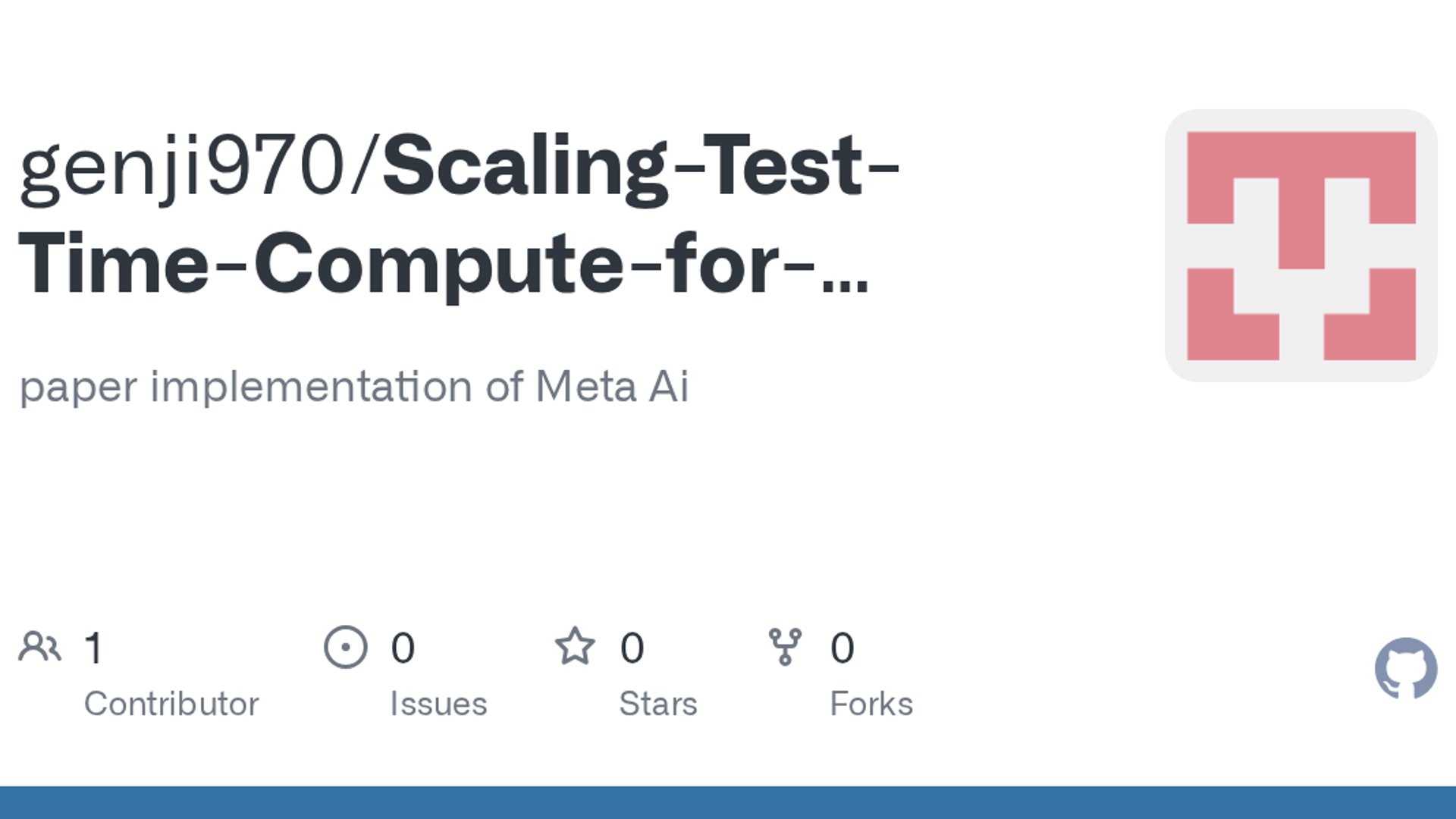Open the pink identicon avatar
Screen dimensions: 1456x819
click(1301, 246)
